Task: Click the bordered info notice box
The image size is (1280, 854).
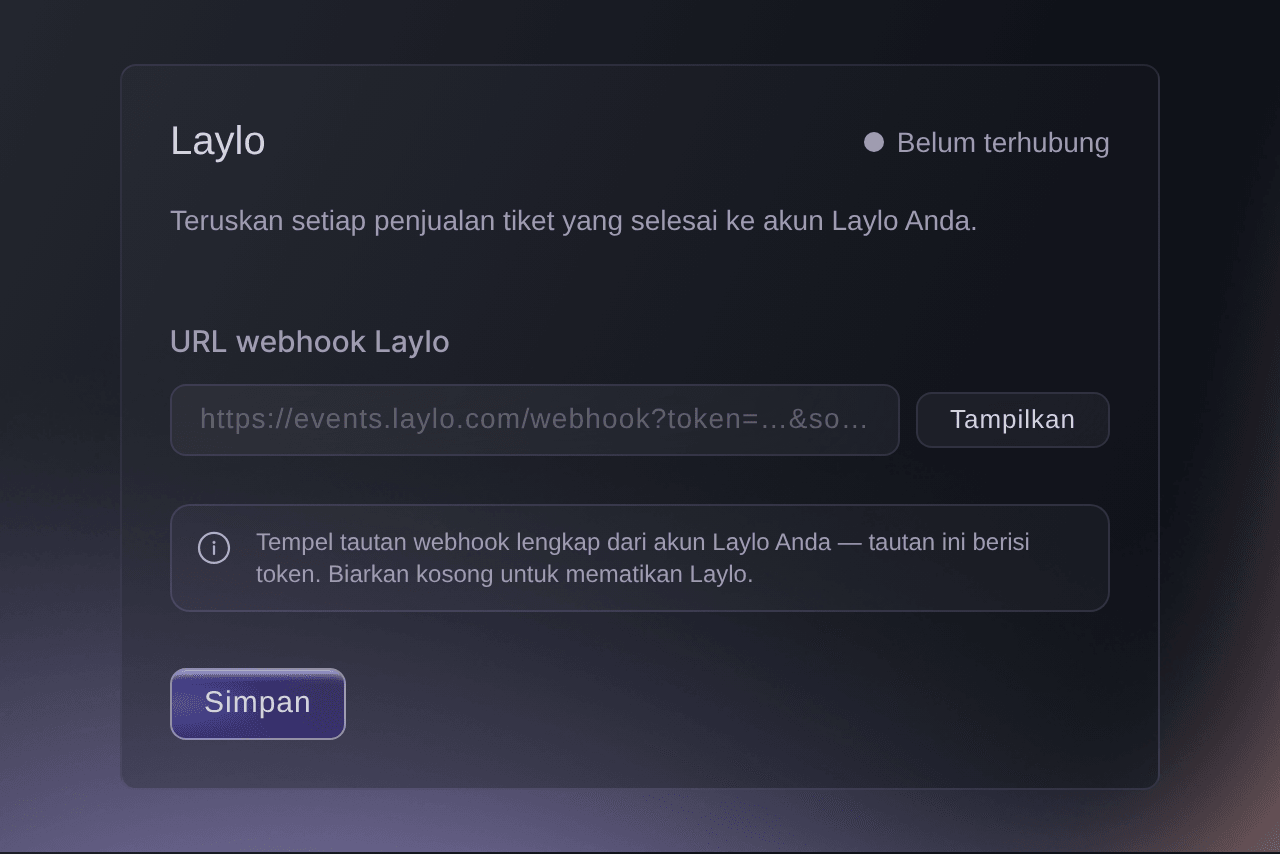Action: 640,558
